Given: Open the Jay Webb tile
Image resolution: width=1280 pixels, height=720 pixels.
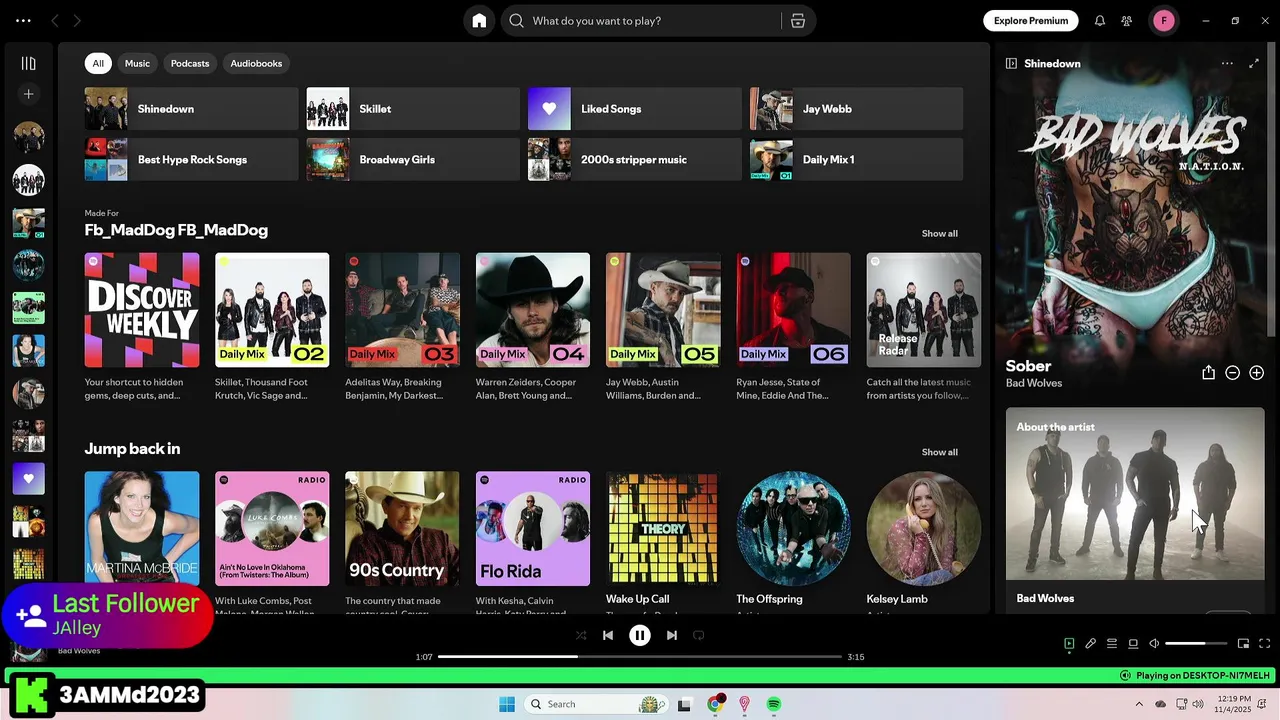Looking at the screenshot, I should (x=856, y=109).
